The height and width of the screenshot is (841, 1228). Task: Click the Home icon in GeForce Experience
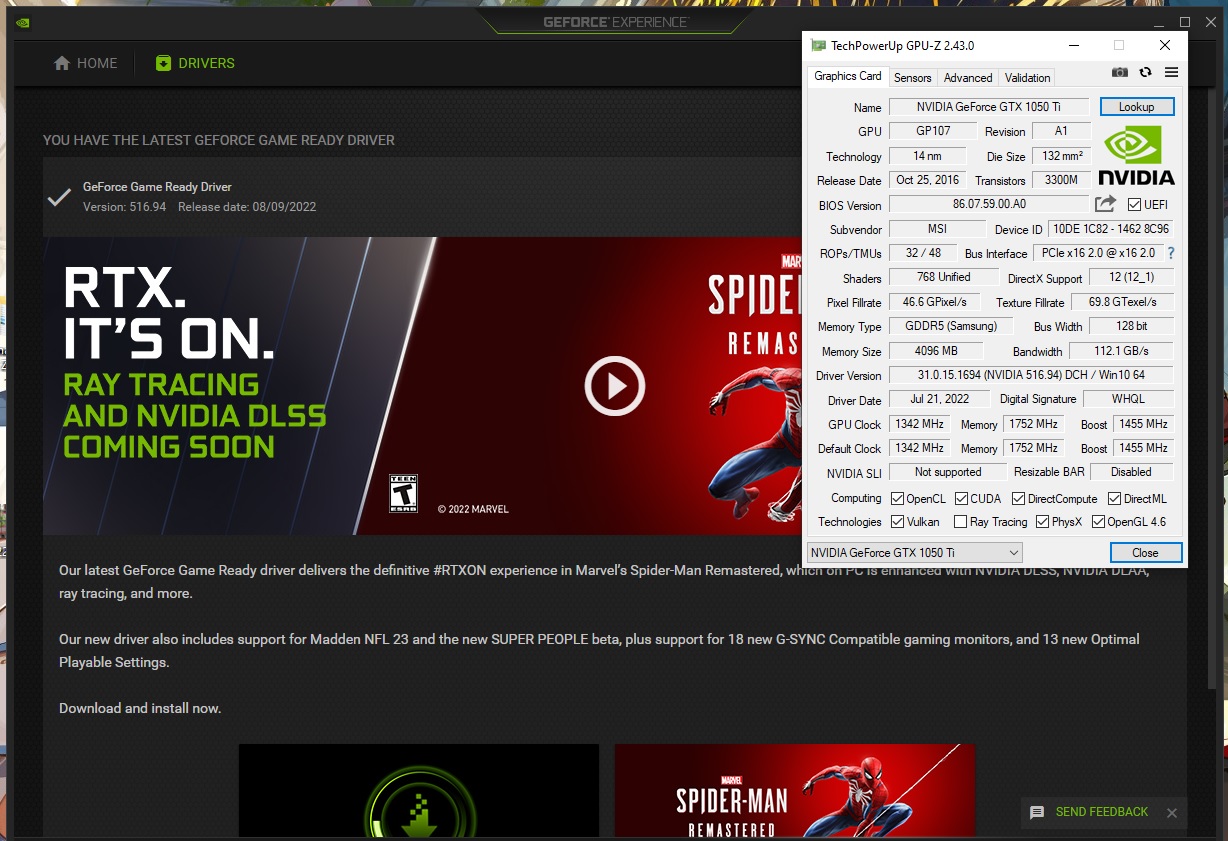point(62,63)
